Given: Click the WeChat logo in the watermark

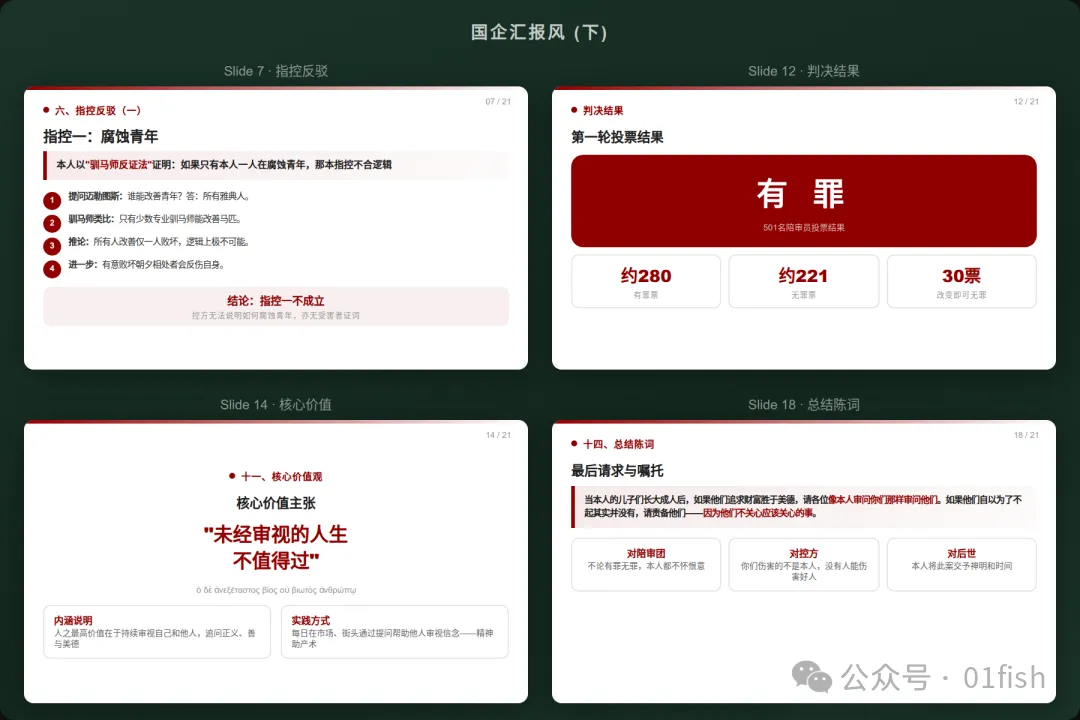Looking at the screenshot, I should coord(811,677).
